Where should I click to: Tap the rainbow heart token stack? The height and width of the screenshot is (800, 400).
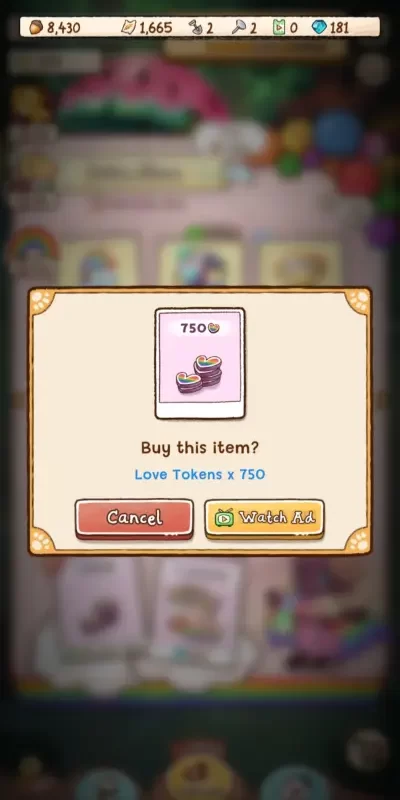[199, 373]
